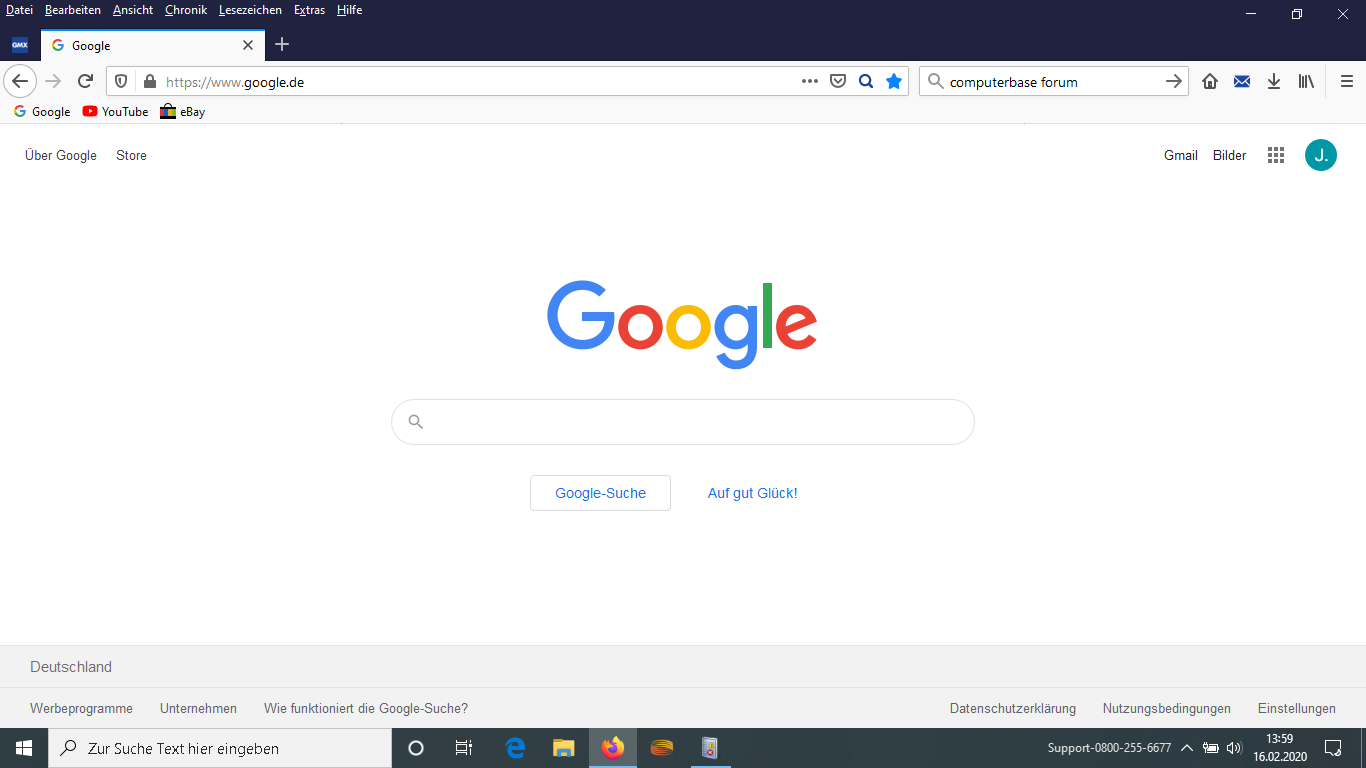Open the Windows notification center icon

click(x=1333, y=748)
